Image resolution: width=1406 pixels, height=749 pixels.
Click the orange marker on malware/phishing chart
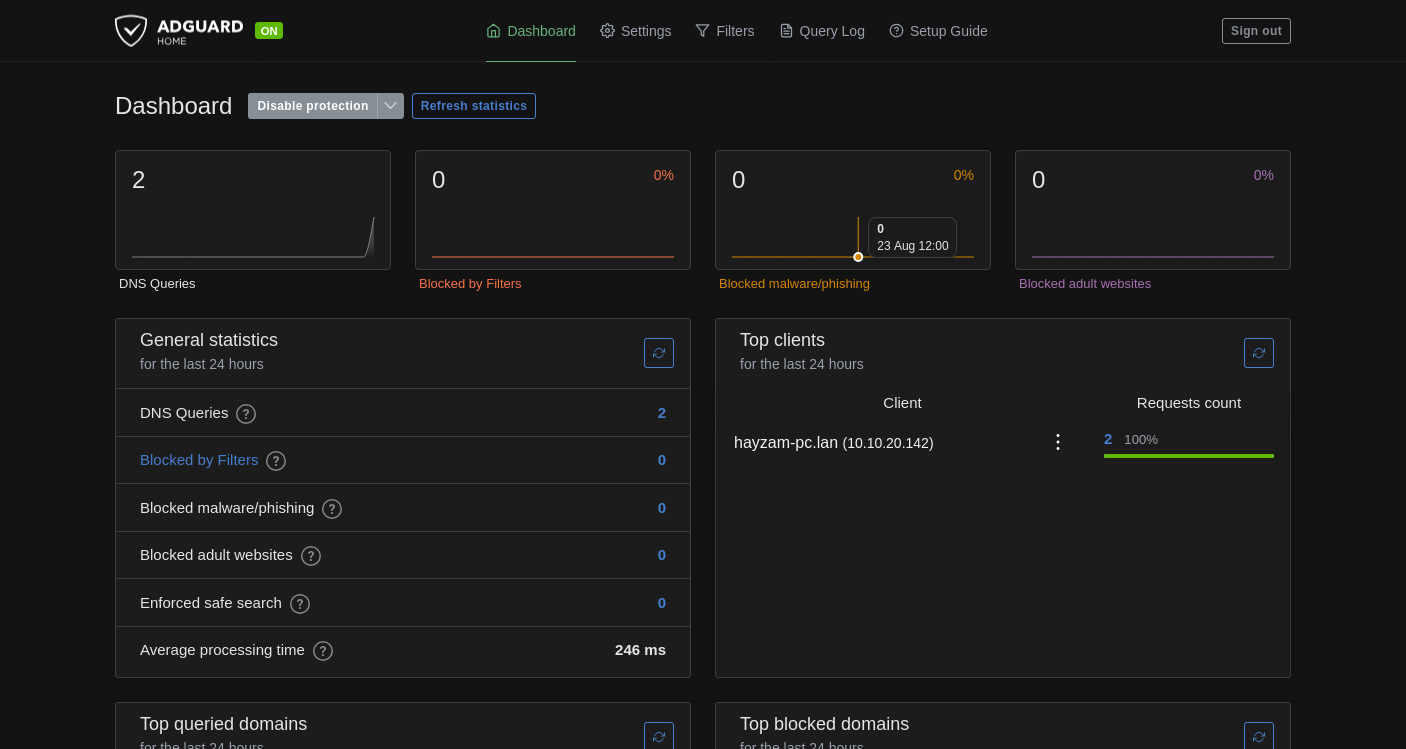(x=858, y=257)
